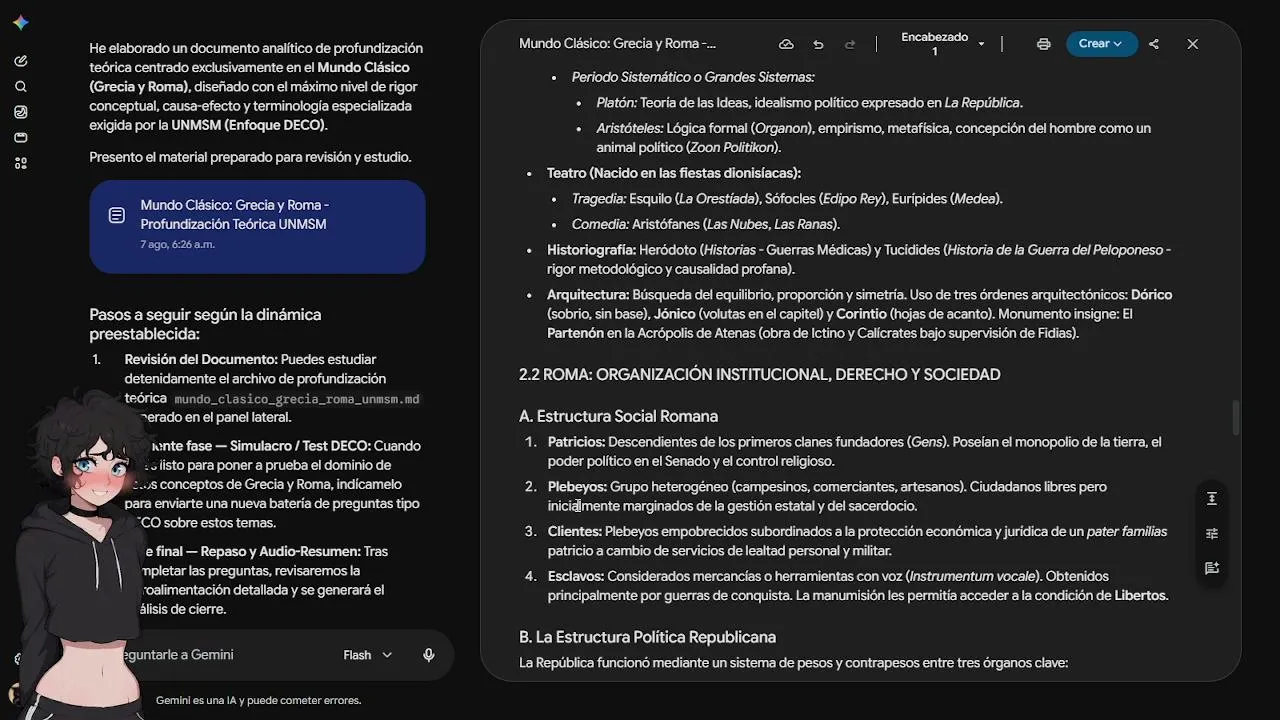The image size is (1280, 720).
Task: Click the Arquitectura bullet label
Action: click(x=588, y=295)
